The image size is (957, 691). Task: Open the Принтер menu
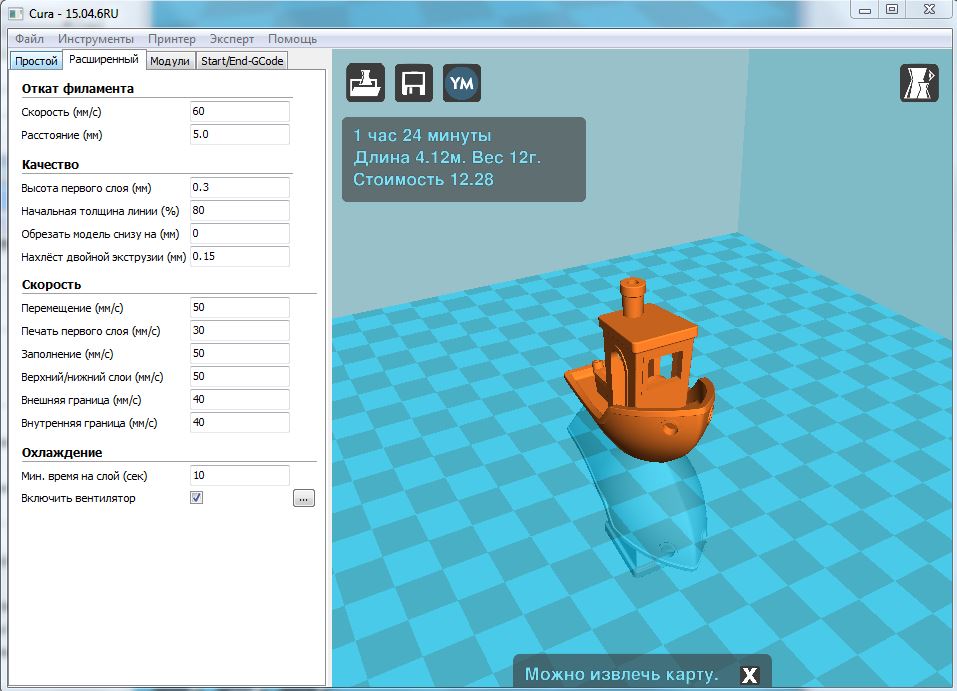click(x=172, y=39)
